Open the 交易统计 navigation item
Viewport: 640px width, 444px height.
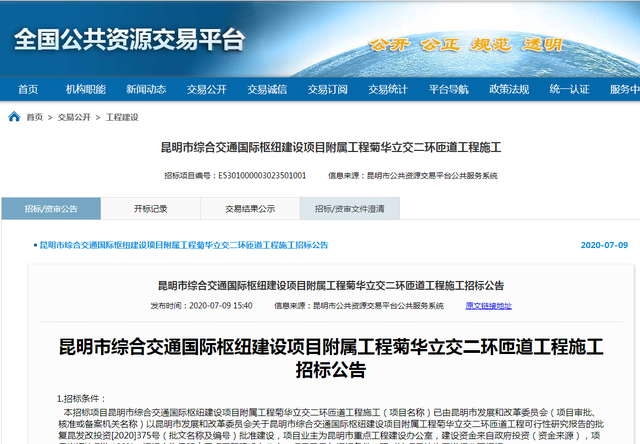(x=388, y=89)
